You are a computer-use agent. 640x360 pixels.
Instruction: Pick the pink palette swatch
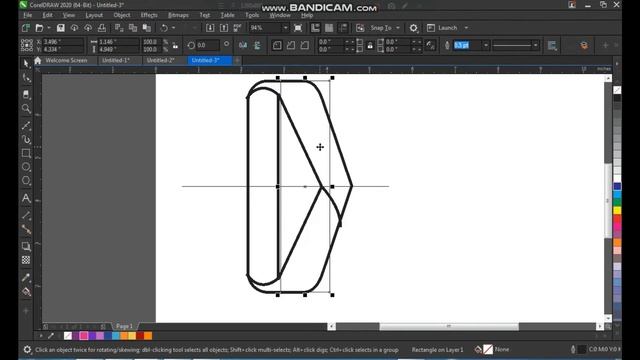tap(84, 336)
